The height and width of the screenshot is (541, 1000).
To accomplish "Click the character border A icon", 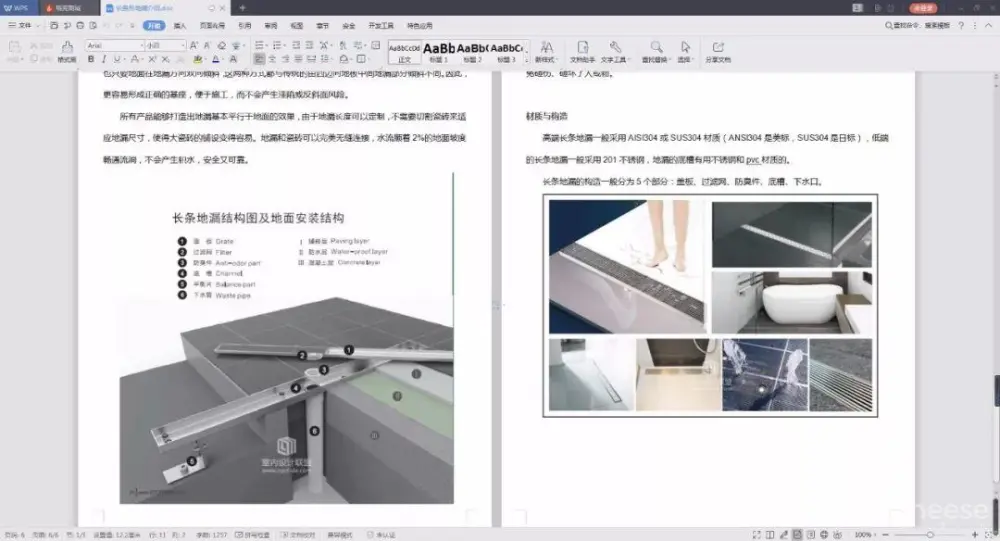I will [233, 59].
